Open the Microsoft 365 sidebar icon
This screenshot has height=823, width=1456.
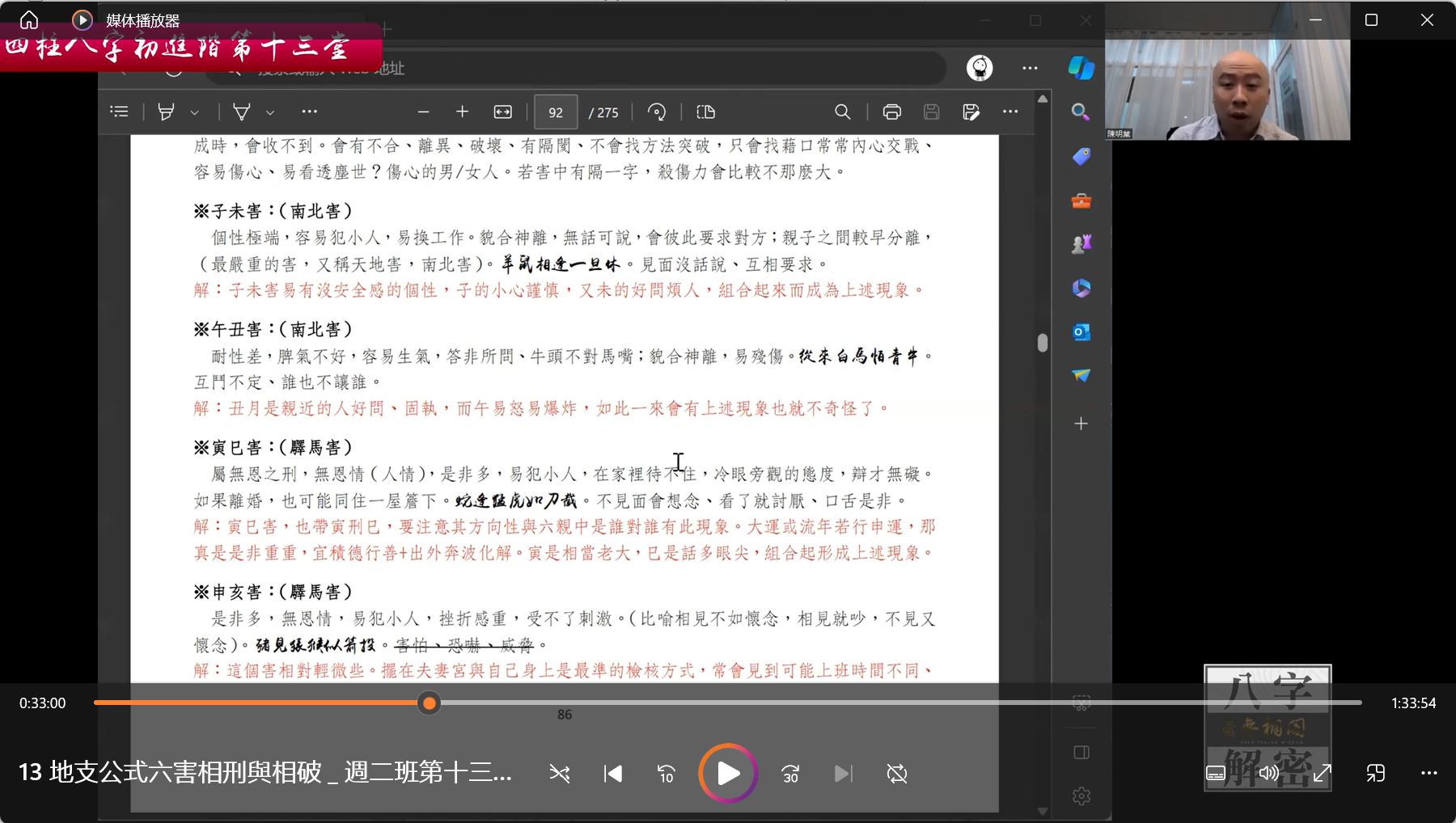(x=1081, y=288)
